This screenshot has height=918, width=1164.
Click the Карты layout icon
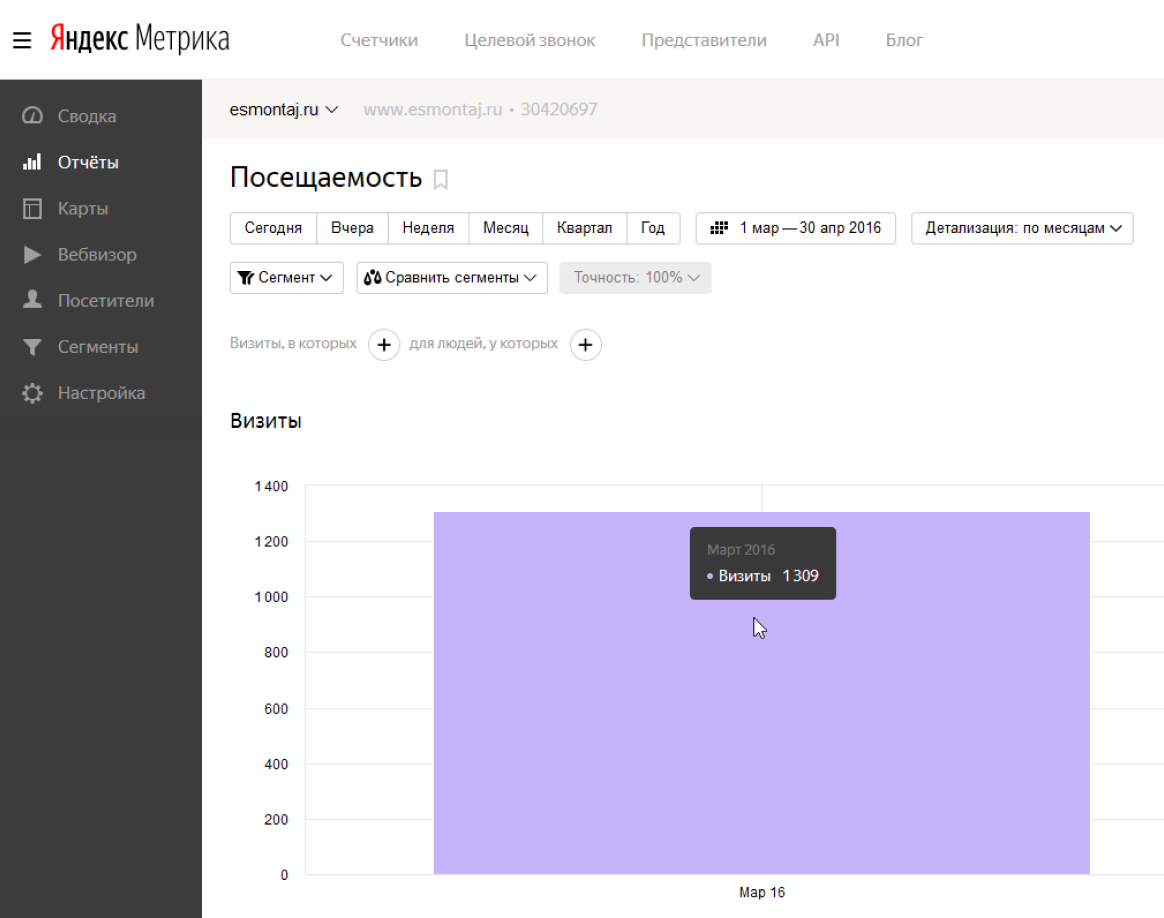tap(32, 209)
